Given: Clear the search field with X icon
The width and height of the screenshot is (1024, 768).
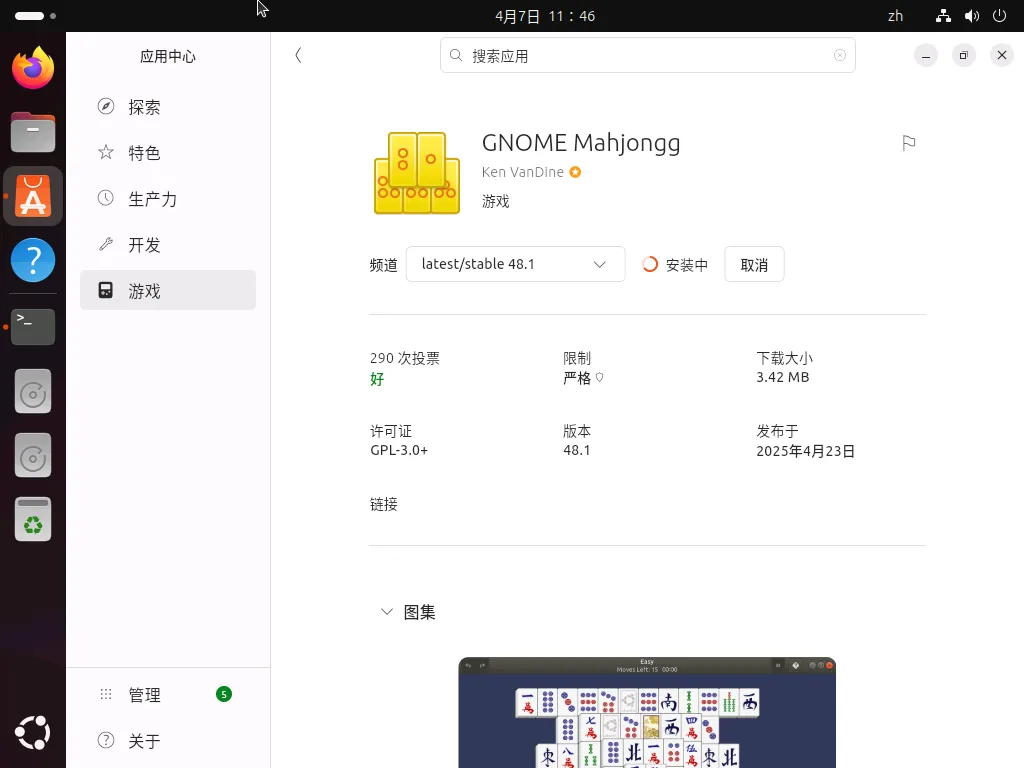Looking at the screenshot, I should (x=840, y=56).
